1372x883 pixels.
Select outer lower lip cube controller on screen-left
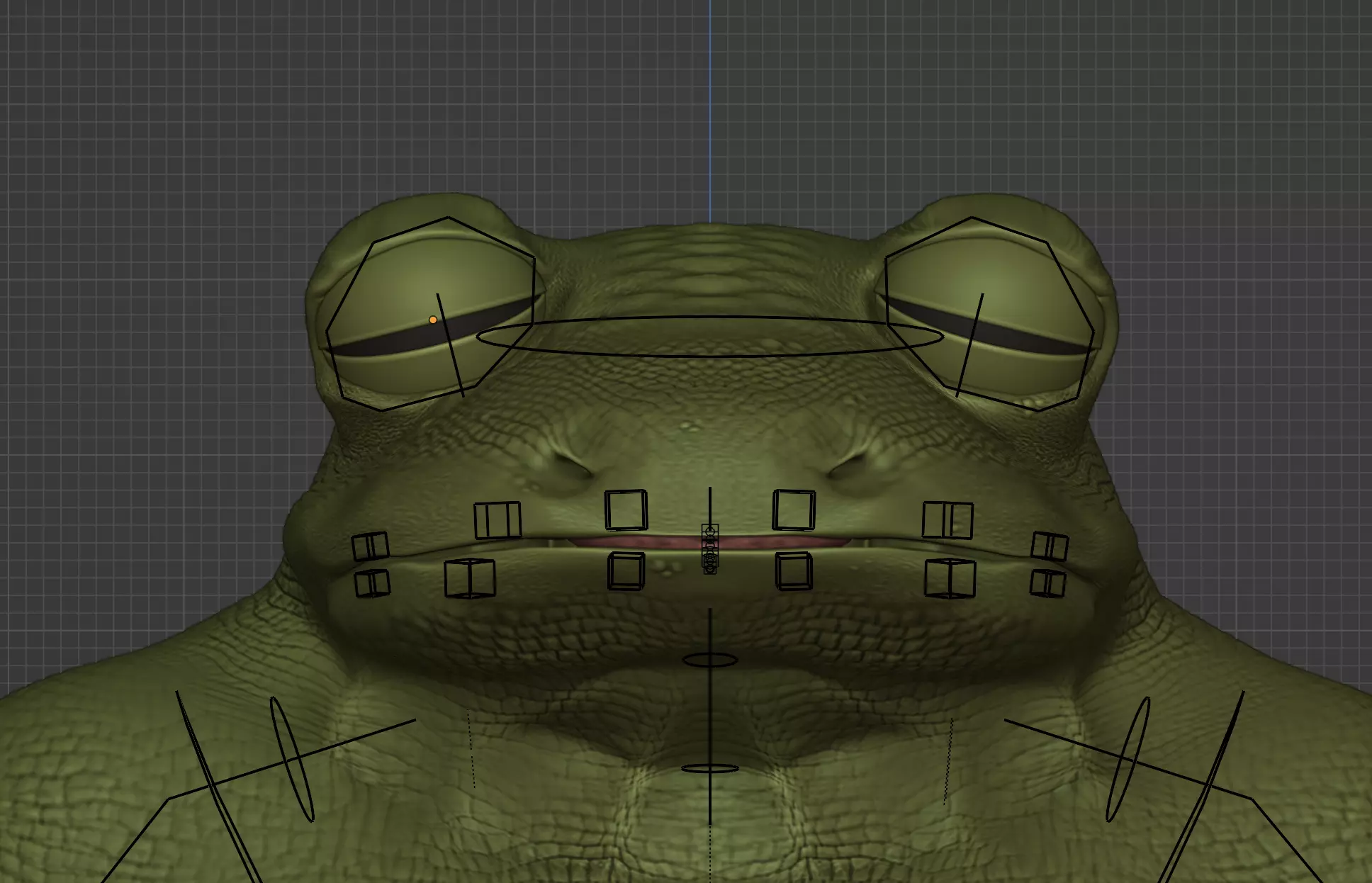coord(469,578)
